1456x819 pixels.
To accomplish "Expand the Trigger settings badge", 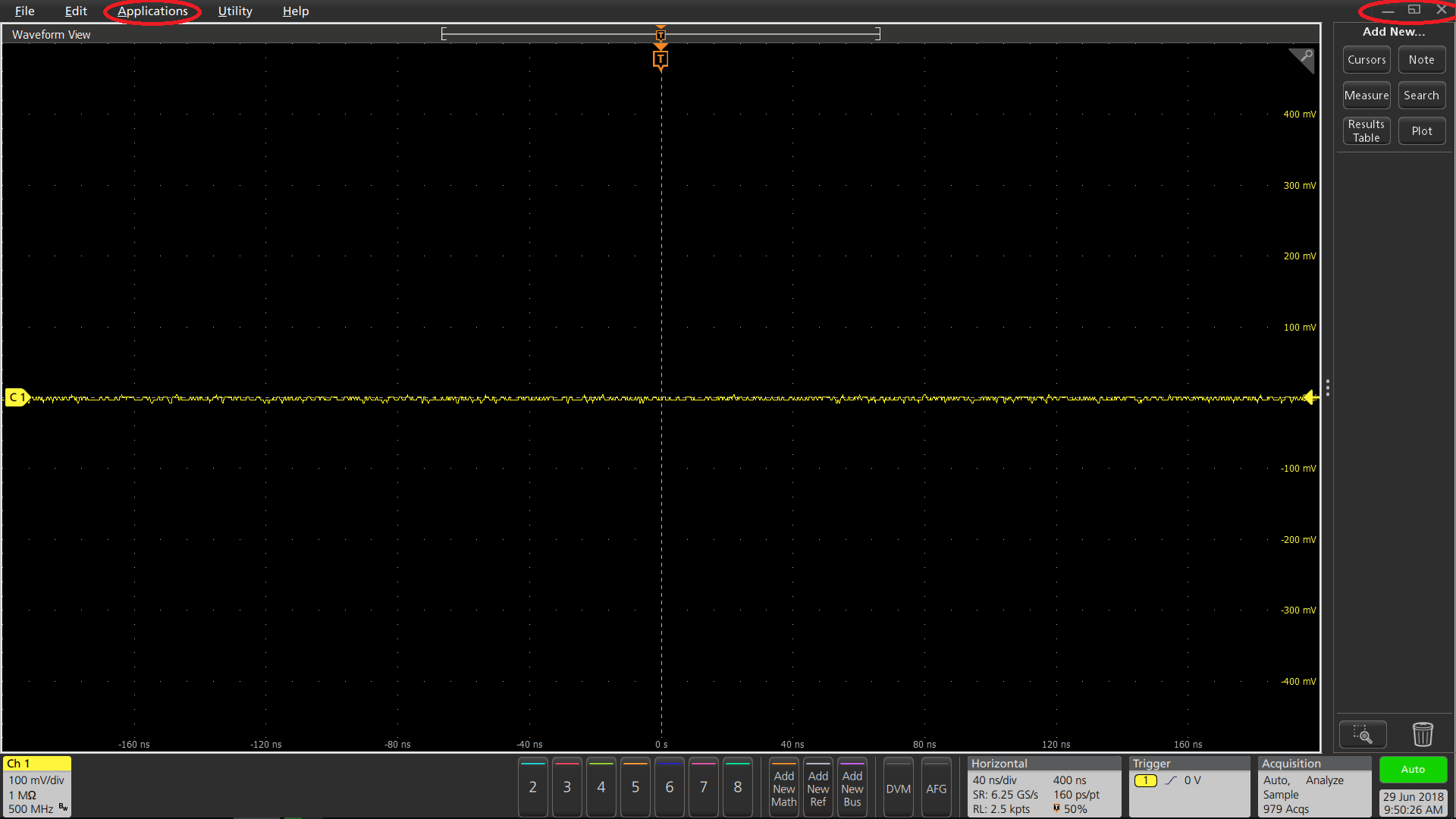I will click(x=1188, y=786).
